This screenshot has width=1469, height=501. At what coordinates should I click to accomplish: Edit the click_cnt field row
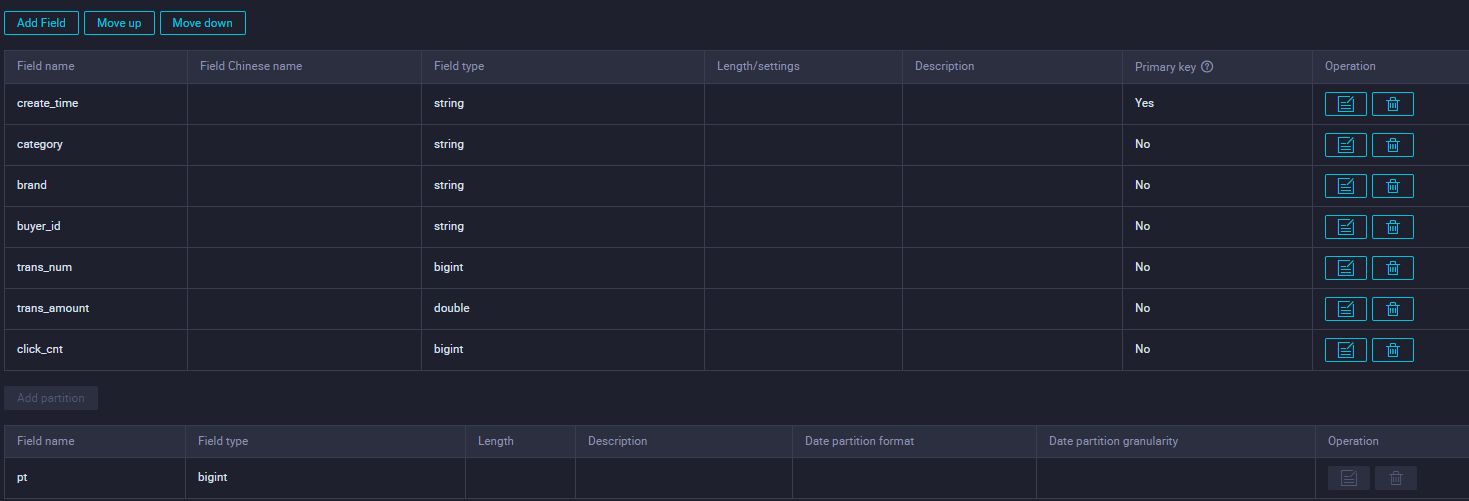pyautogui.click(x=1345, y=350)
